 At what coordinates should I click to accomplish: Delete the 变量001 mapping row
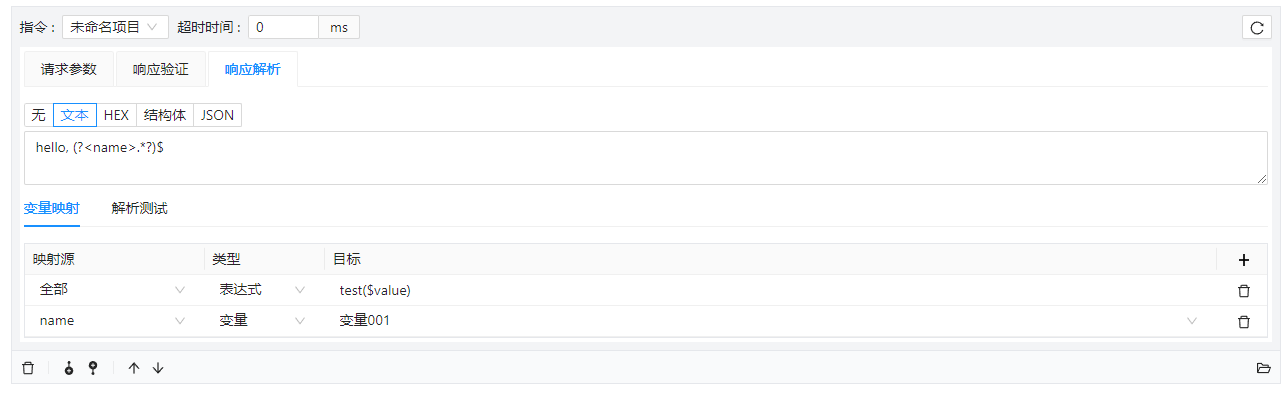(1244, 322)
